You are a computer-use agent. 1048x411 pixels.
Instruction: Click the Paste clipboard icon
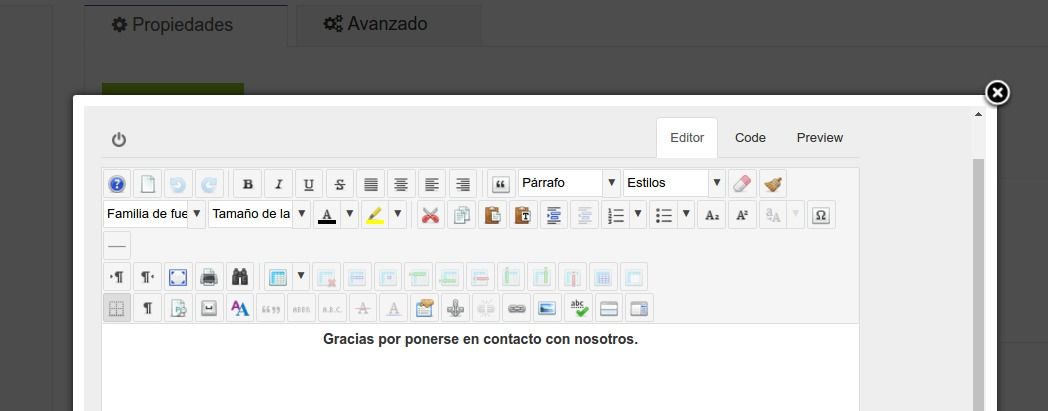pos(492,215)
